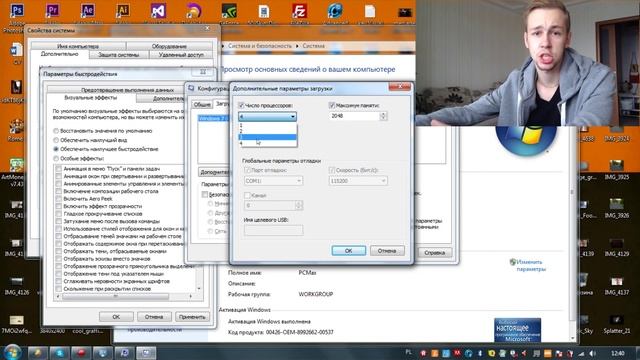The image size is (640, 360).
Task: Enable Гладкое прокручивание списков checkbox
Action: 59,213
